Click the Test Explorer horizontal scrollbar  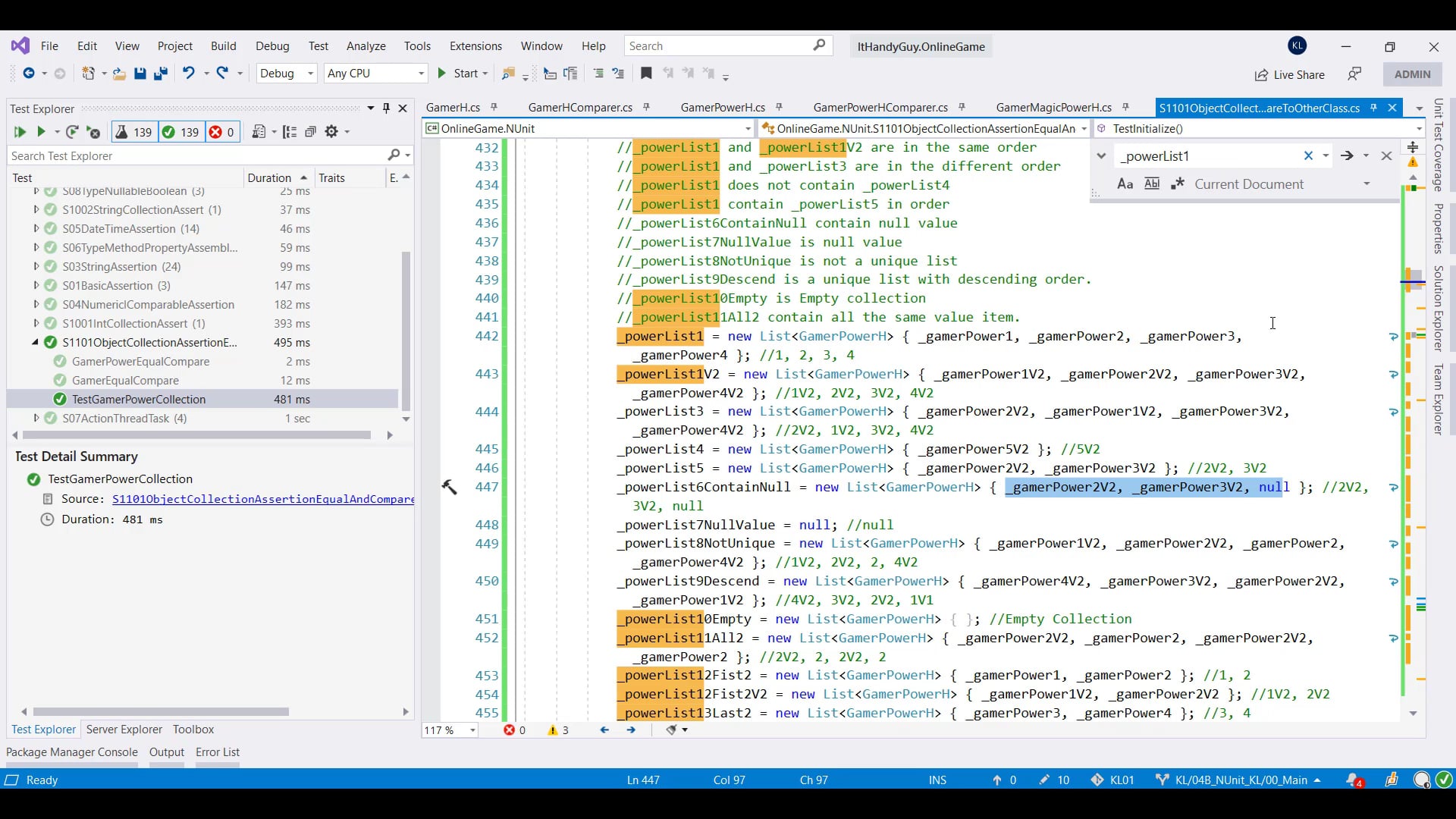pos(196,435)
